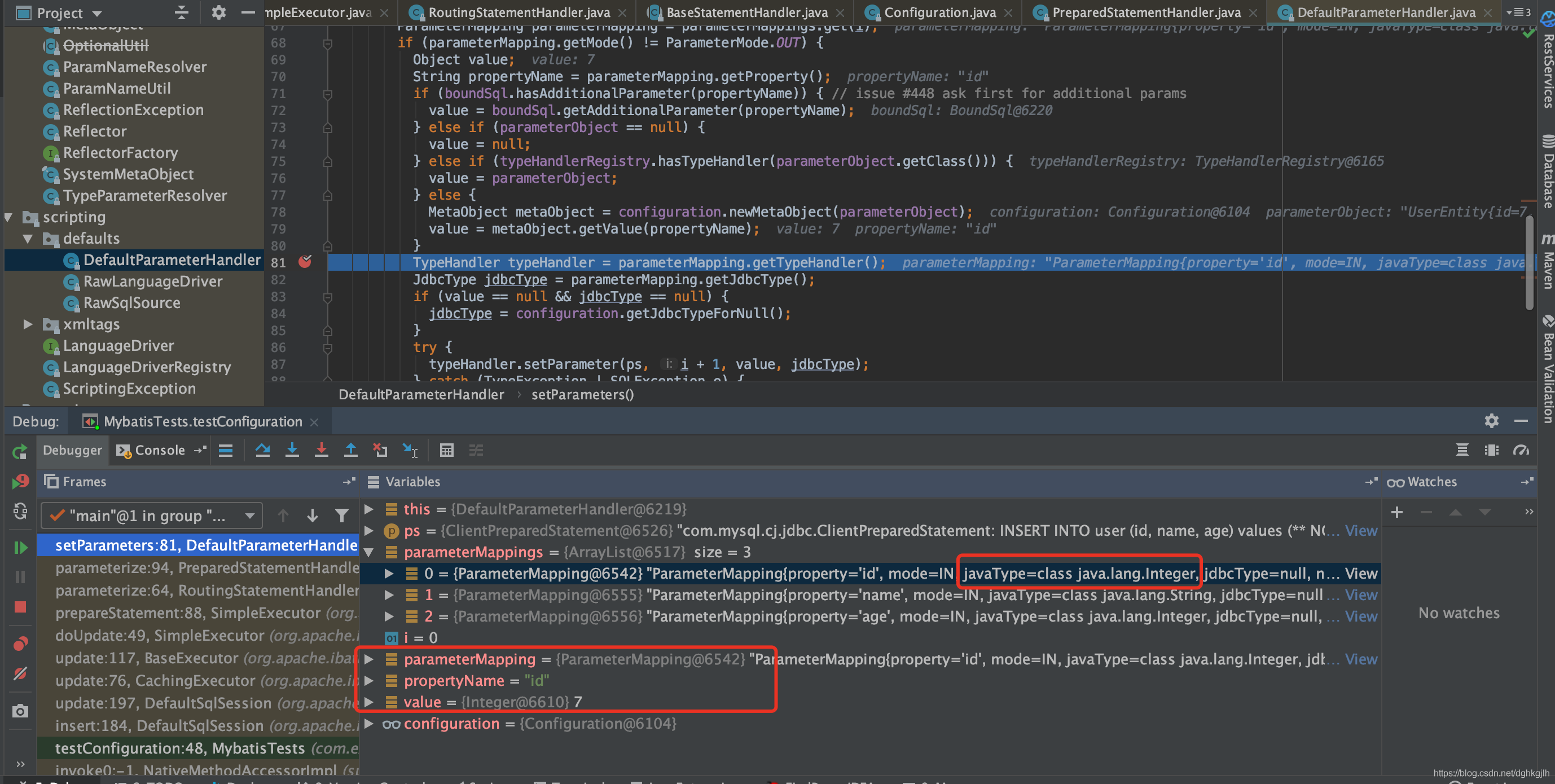Switch to Configuration.java tab
Image resolution: width=1555 pixels, height=784 pixels.
[x=939, y=12]
